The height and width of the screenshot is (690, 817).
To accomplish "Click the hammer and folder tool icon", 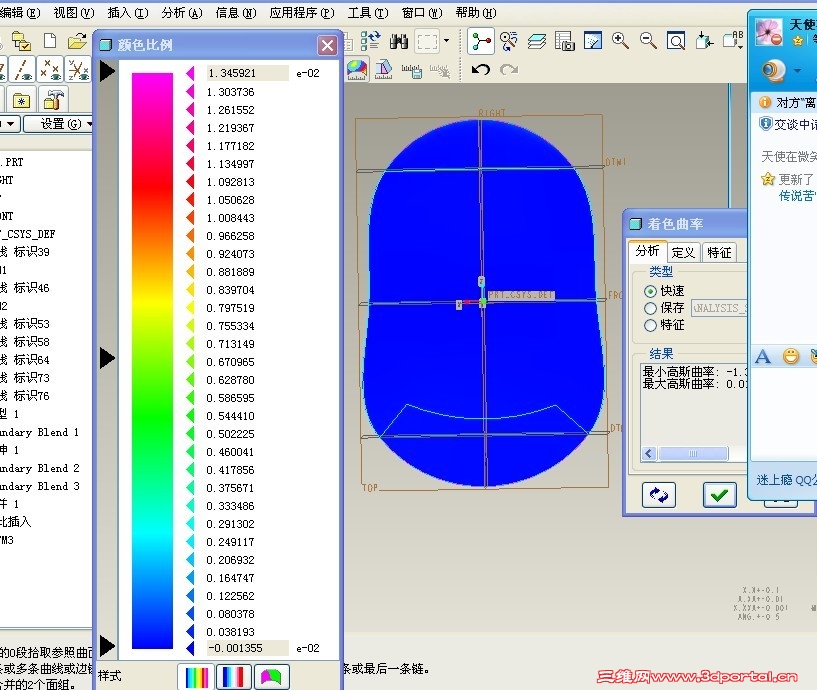I will pyautogui.click(x=53, y=100).
